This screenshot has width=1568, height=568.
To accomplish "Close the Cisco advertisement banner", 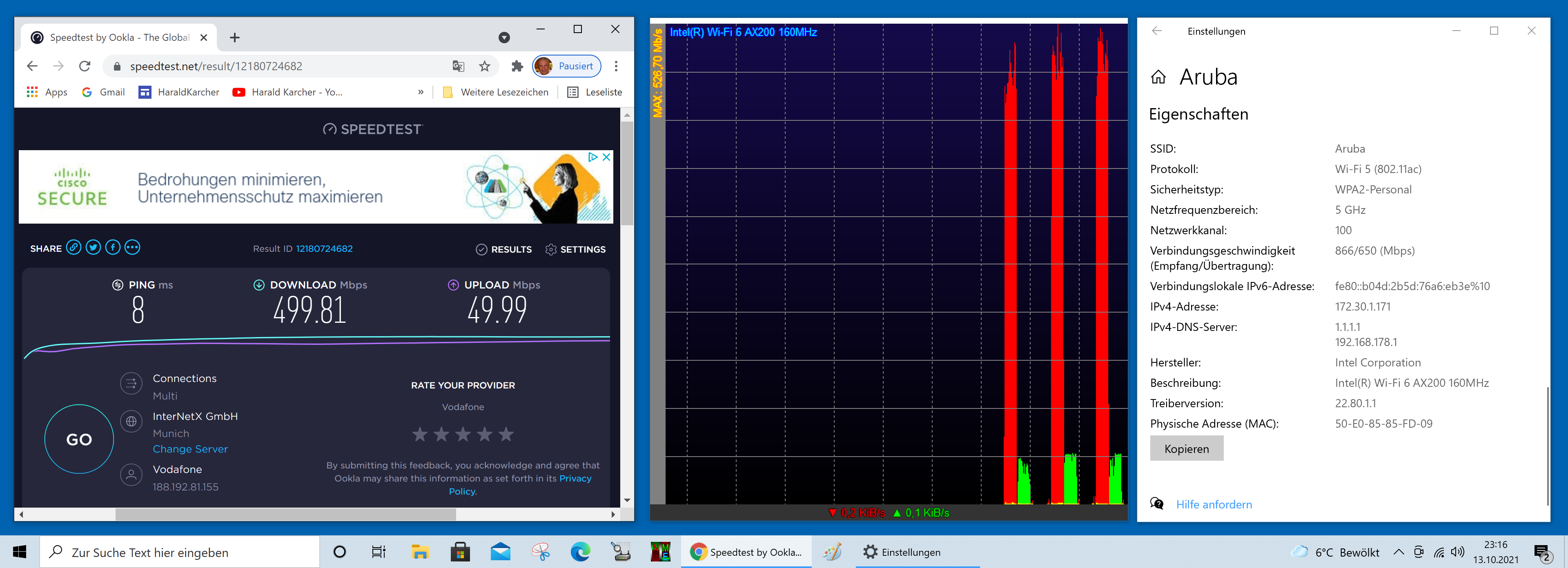I will 606,157.
